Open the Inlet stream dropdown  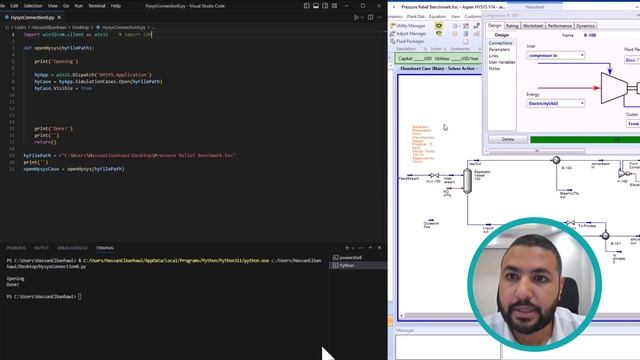coord(582,55)
